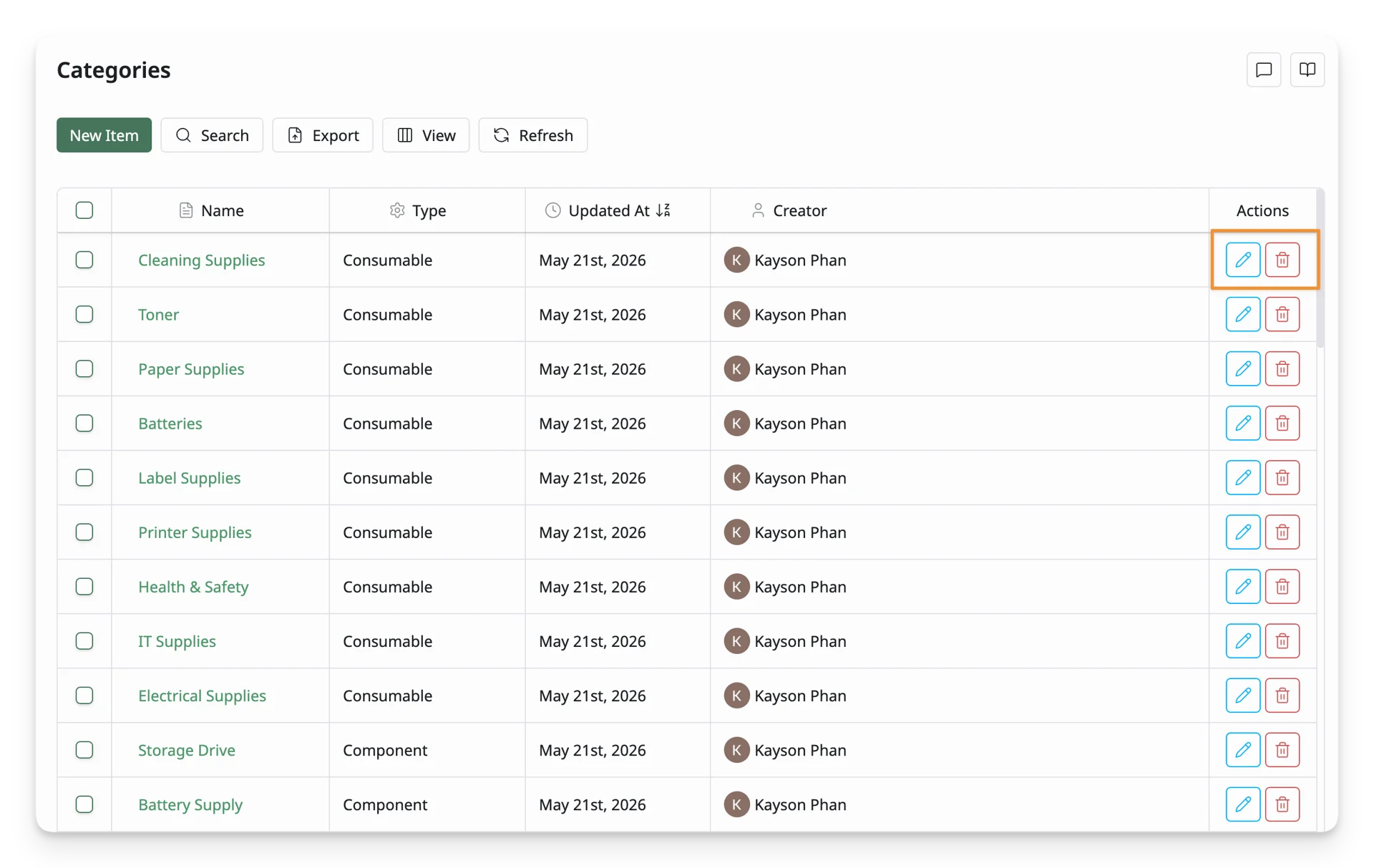Check the Electrical Supplies row checkbox
Viewport: 1374px width, 868px height.
(x=84, y=695)
